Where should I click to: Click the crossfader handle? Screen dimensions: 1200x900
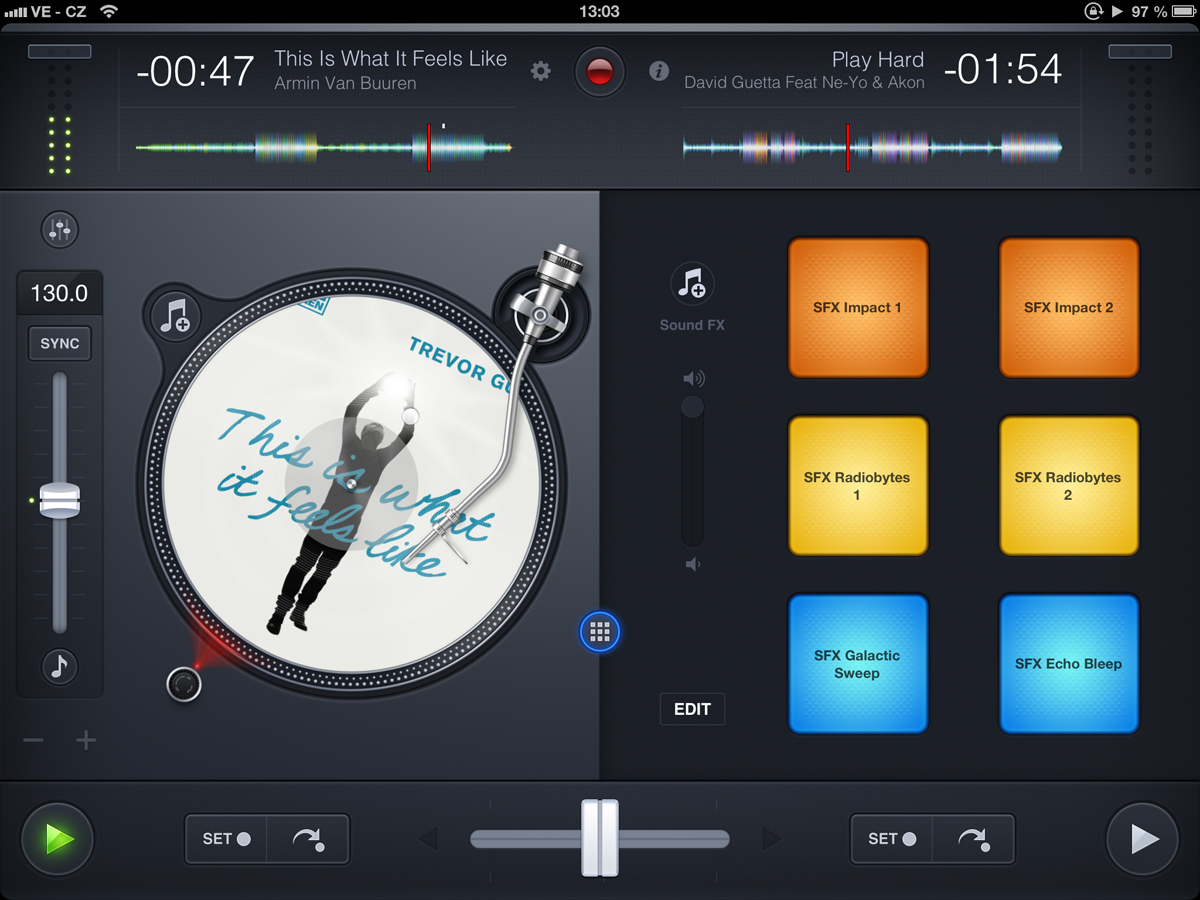[x=600, y=838]
